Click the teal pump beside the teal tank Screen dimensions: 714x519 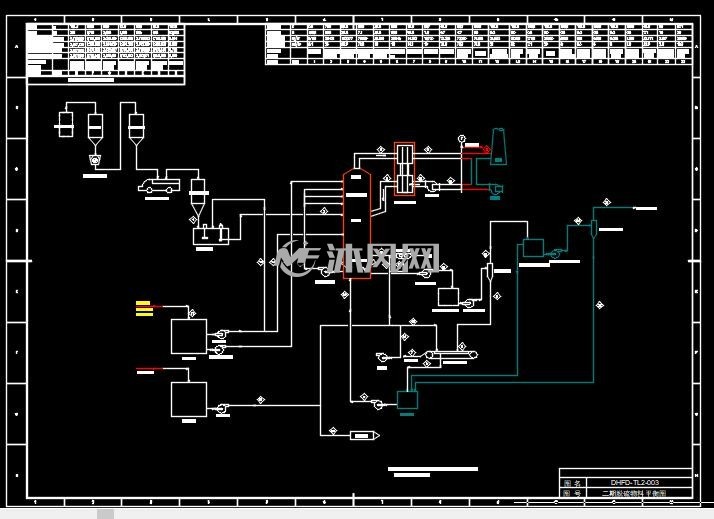tap(555, 253)
